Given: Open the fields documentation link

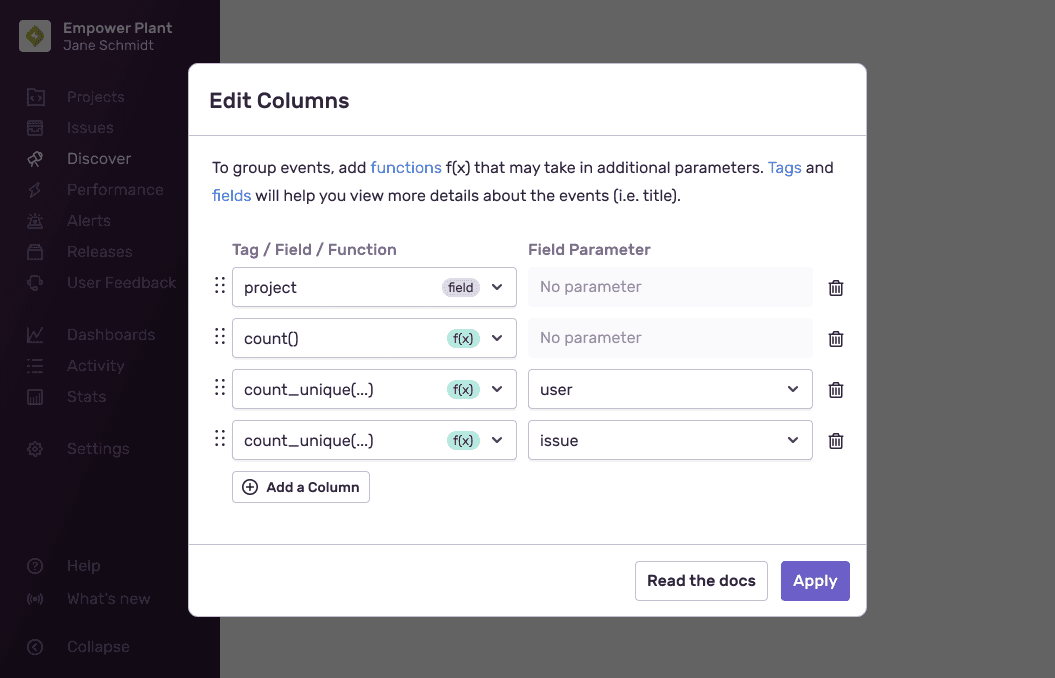Looking at the screenshot, I should pyautogui.click(x=231, y=196).
